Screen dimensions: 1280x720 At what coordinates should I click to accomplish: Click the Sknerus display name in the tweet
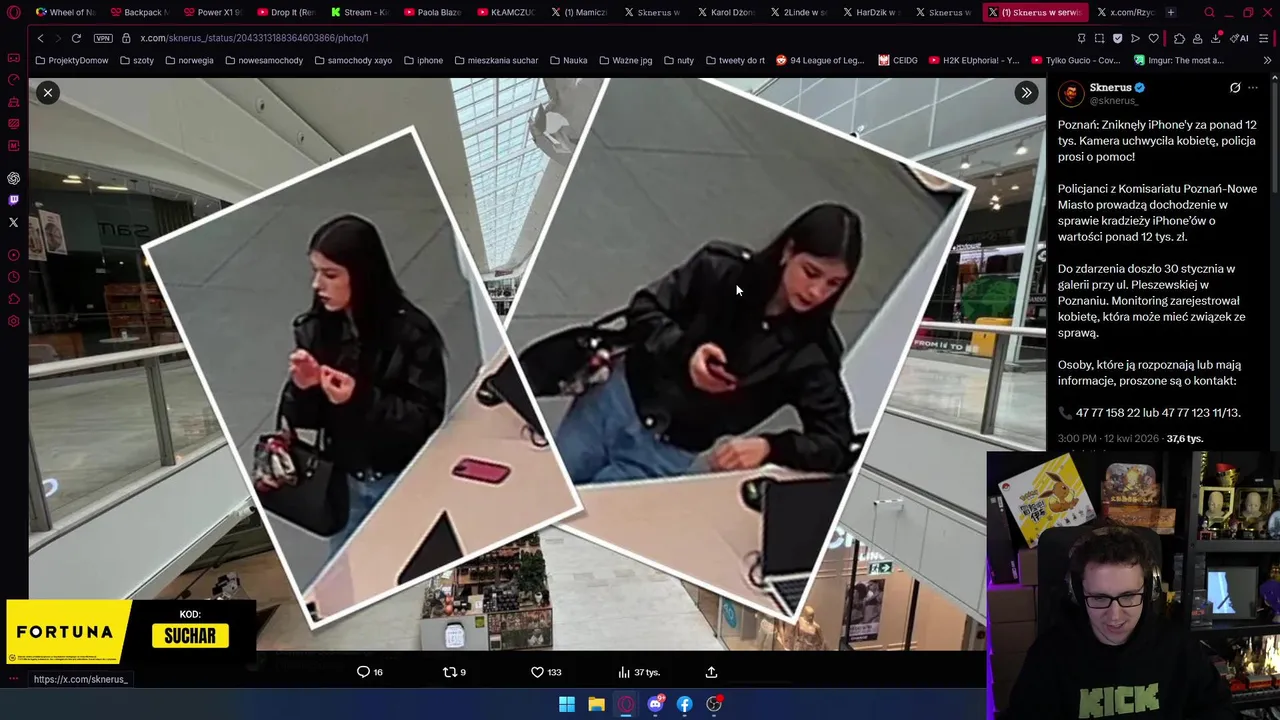click(x=1110, y=88)
